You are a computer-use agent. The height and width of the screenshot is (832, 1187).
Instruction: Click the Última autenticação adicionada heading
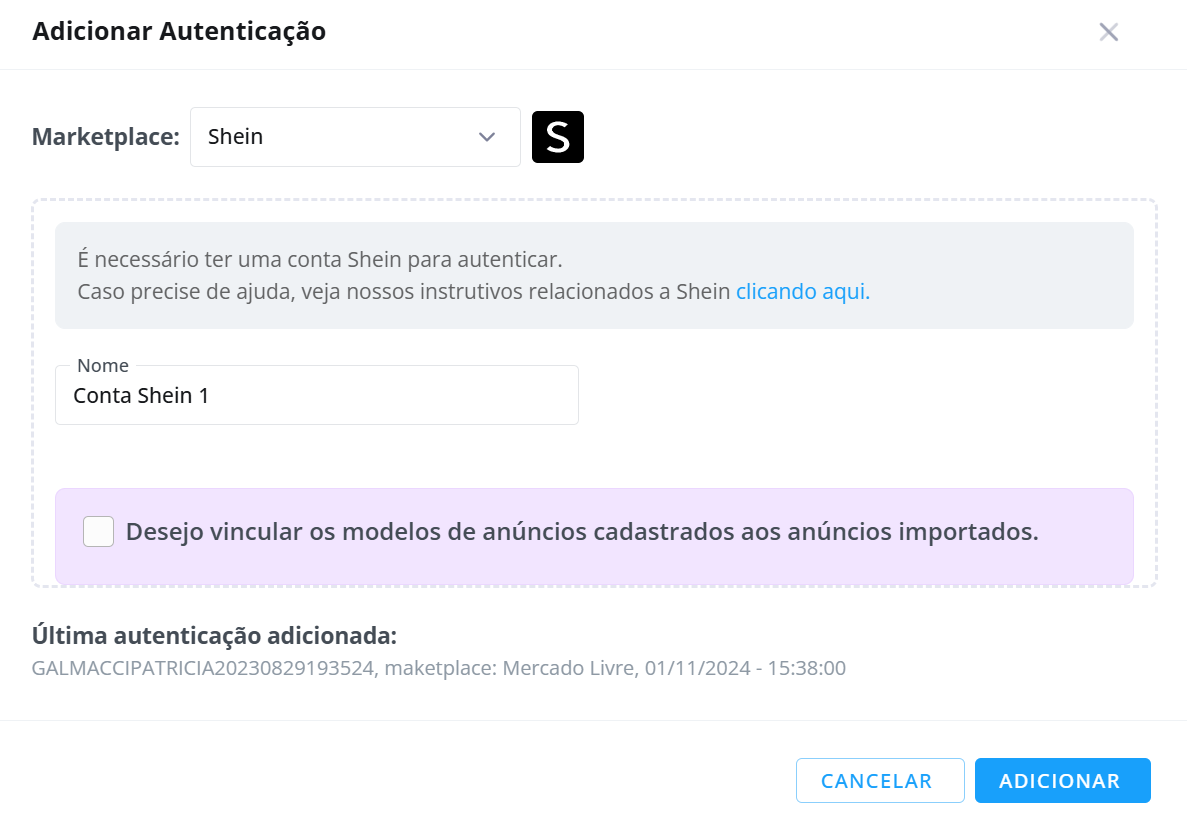(x=214, y=635)
